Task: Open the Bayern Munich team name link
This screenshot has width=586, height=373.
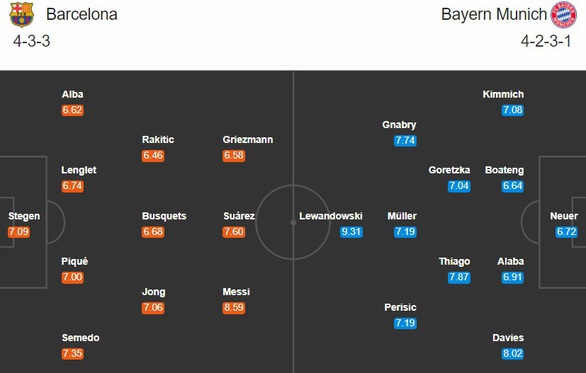Action: [494, 15]
